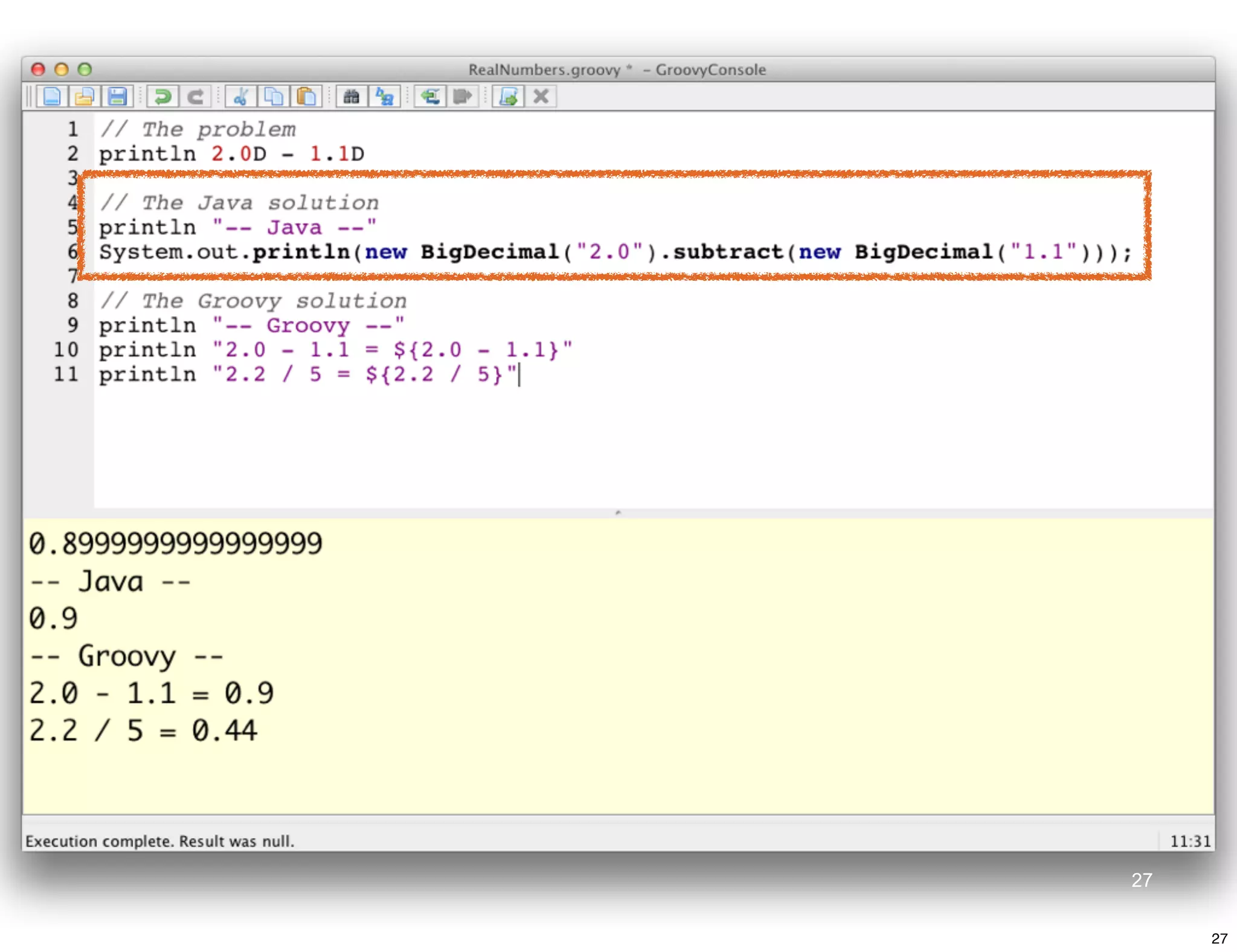Click the pane divider handle above the output
This screenshot has height=952, width=1237.
pyautogui.click(x=618, y=513)
